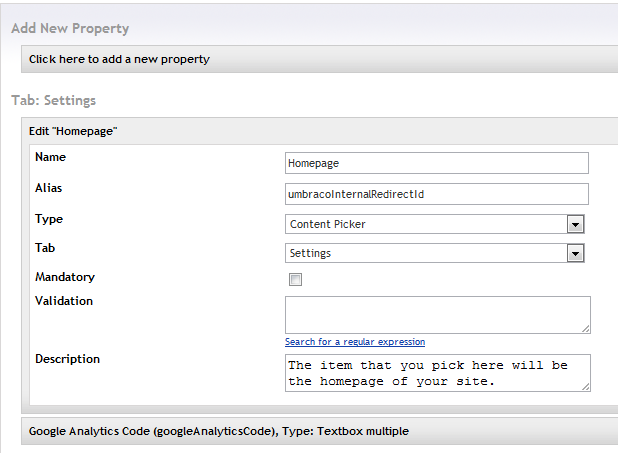Collapse the Edit "Homepage" property header
The height and width of the screenshot is (453, 618).
(x=319, y=131)
